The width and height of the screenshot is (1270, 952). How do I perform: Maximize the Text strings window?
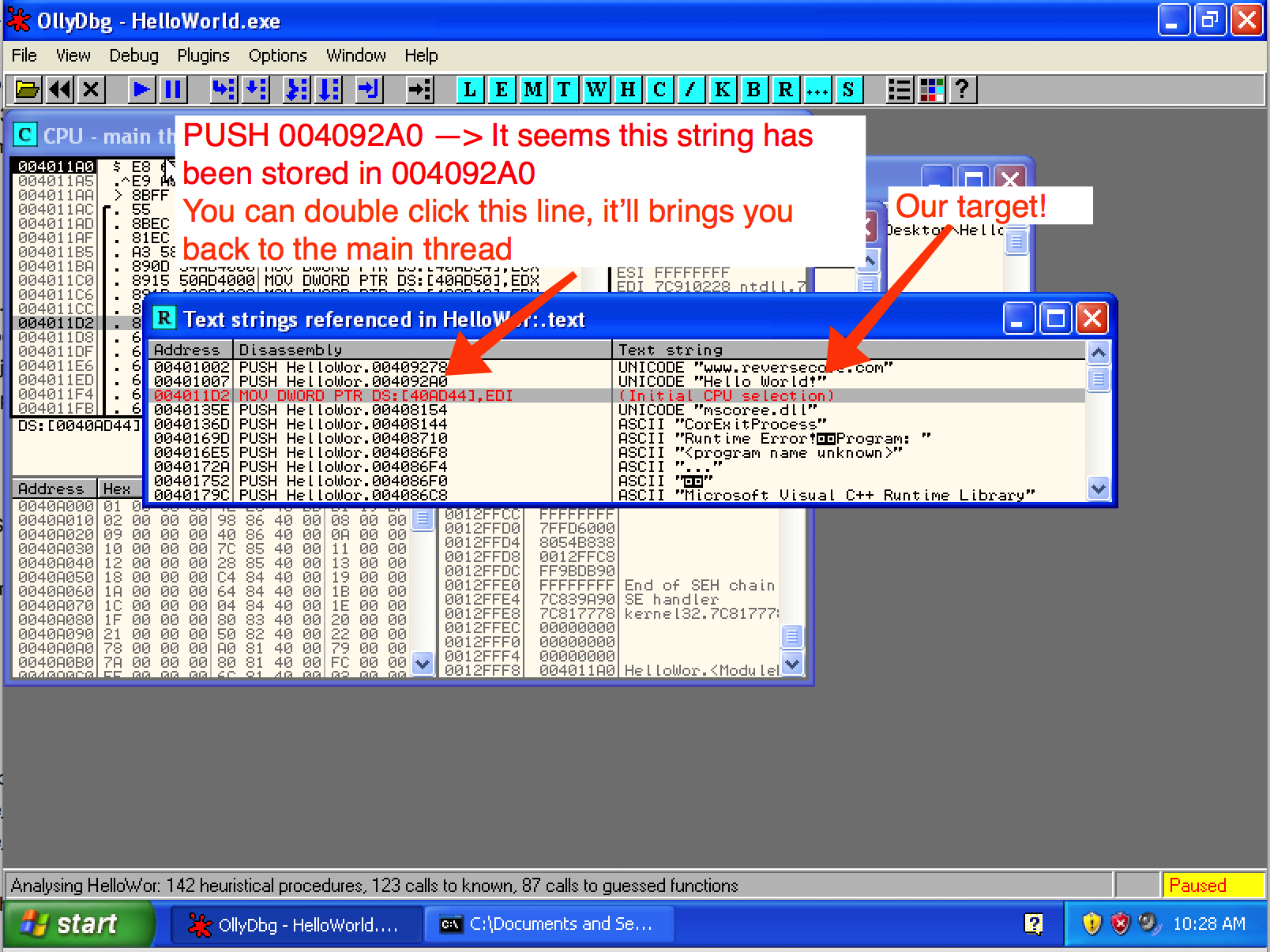click(1056, 319)
